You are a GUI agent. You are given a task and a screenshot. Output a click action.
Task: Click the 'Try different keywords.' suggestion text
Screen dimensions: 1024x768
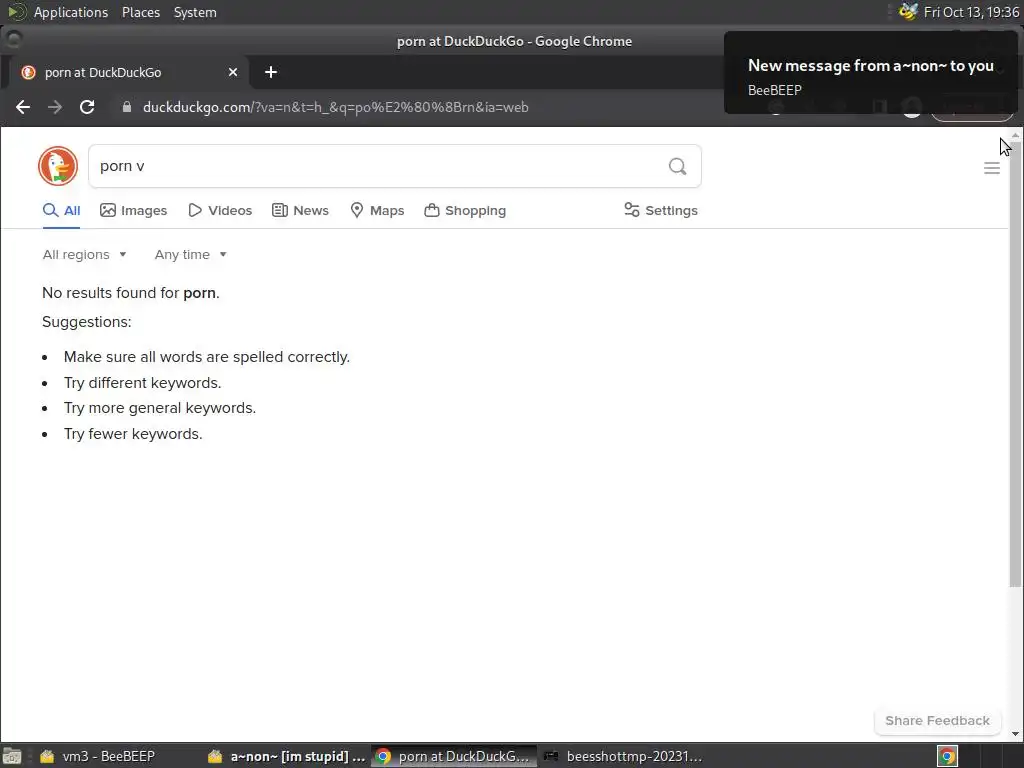pyautogui.click(x=142, y=383)
